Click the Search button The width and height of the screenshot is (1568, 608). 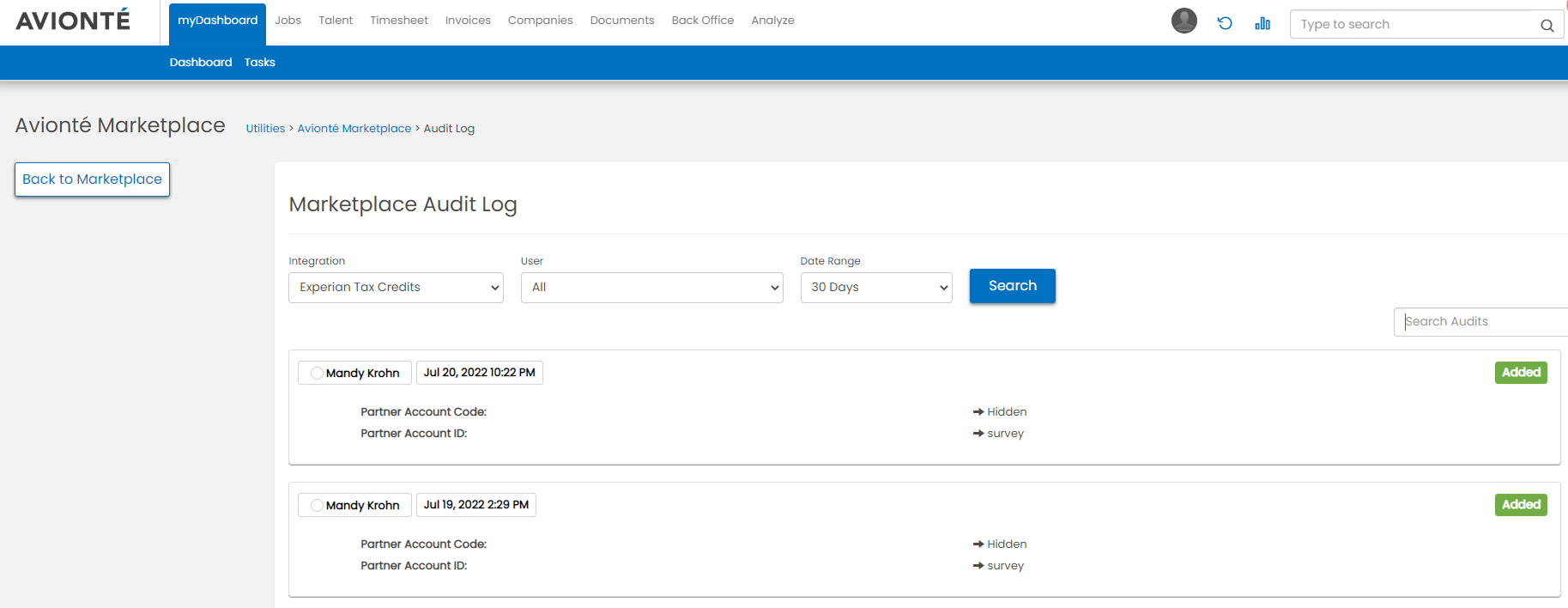[1013, 286]
